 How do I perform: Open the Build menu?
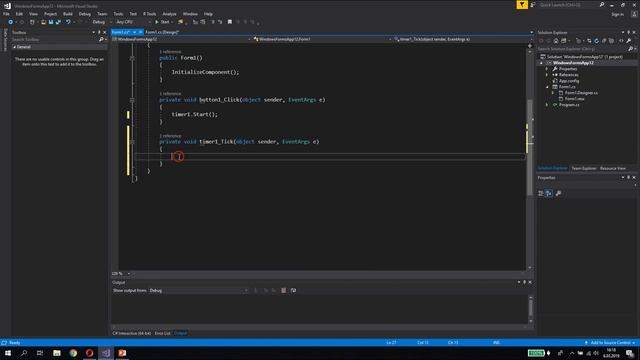pyautogui.click(x=68, y=14)
